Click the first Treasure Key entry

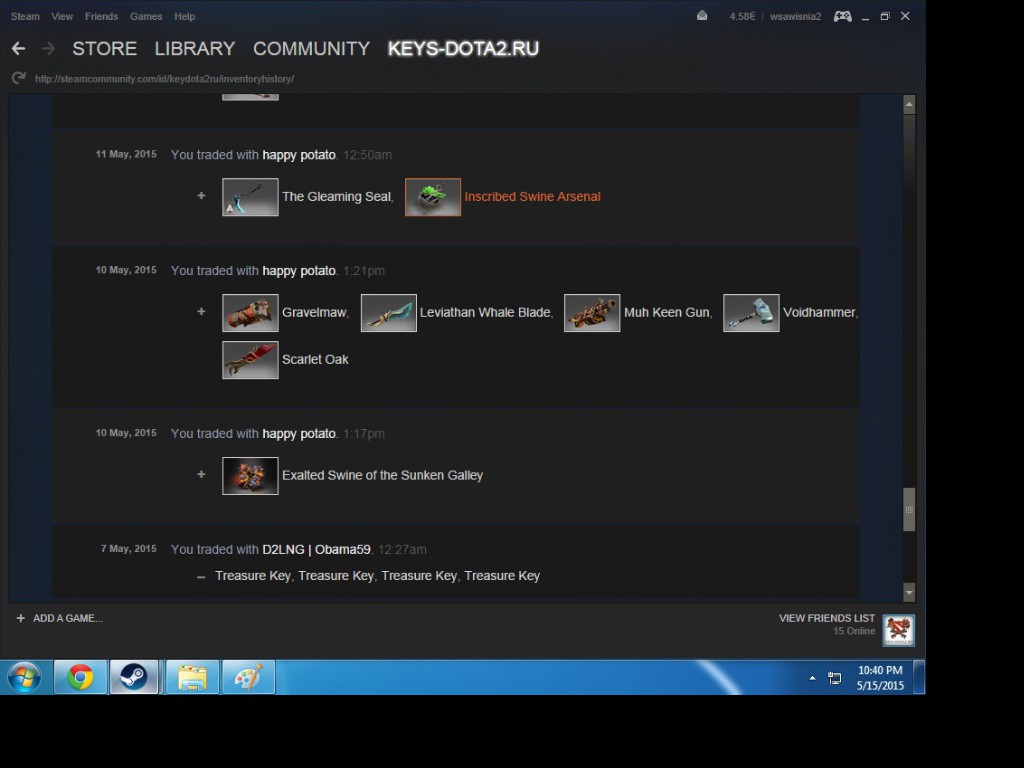253,575
